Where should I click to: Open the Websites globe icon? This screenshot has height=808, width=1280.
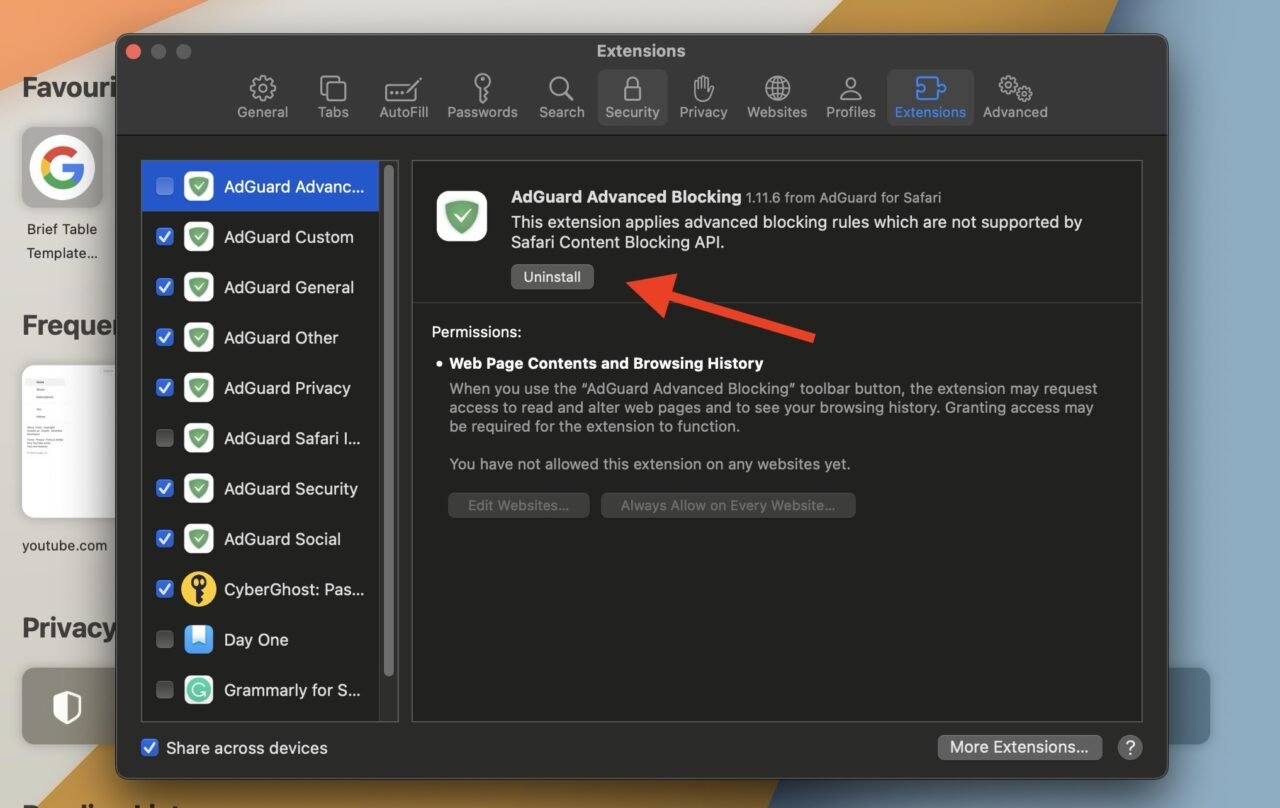777,89
